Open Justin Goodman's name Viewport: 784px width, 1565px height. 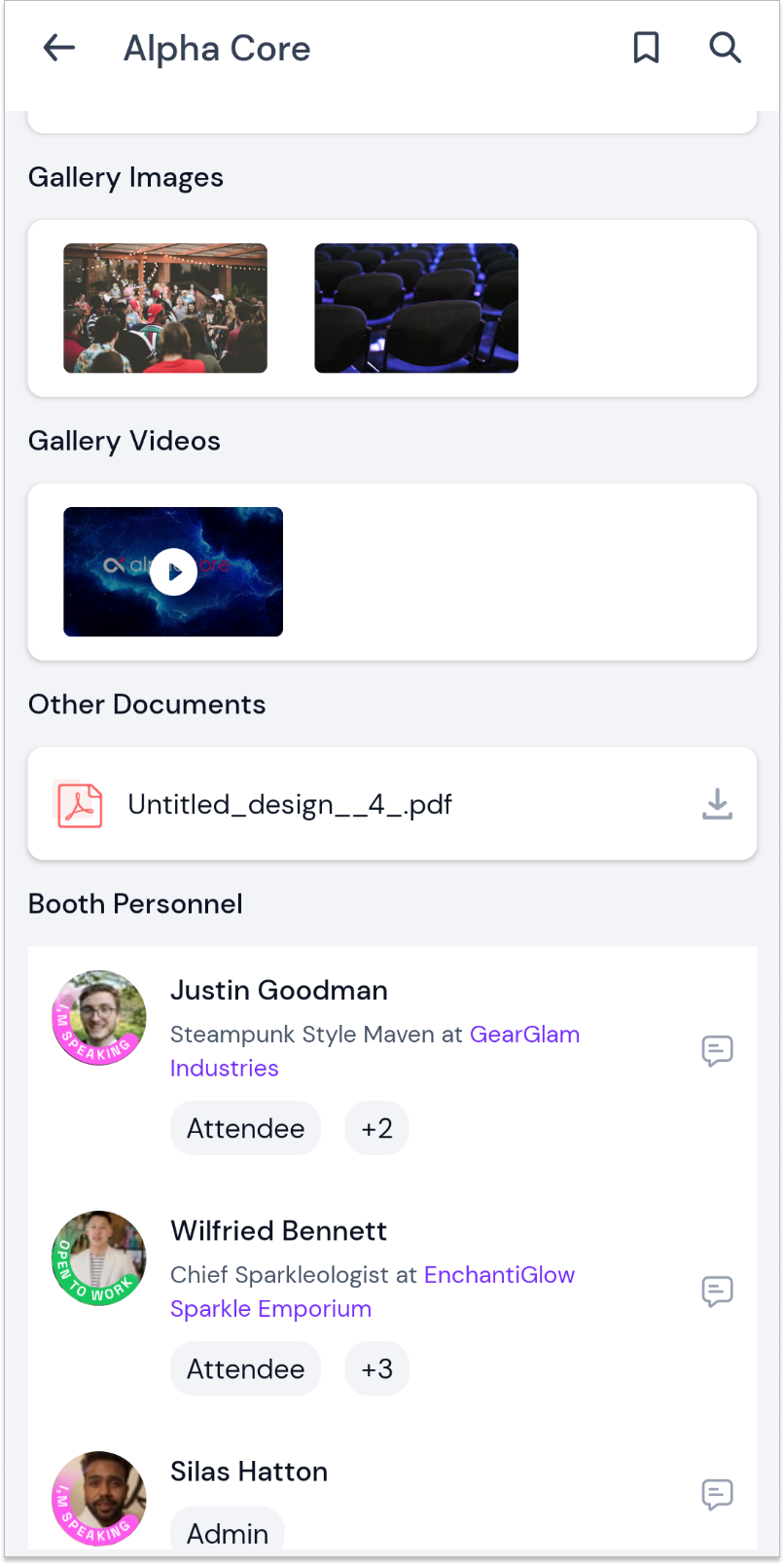tap(279, 990)
